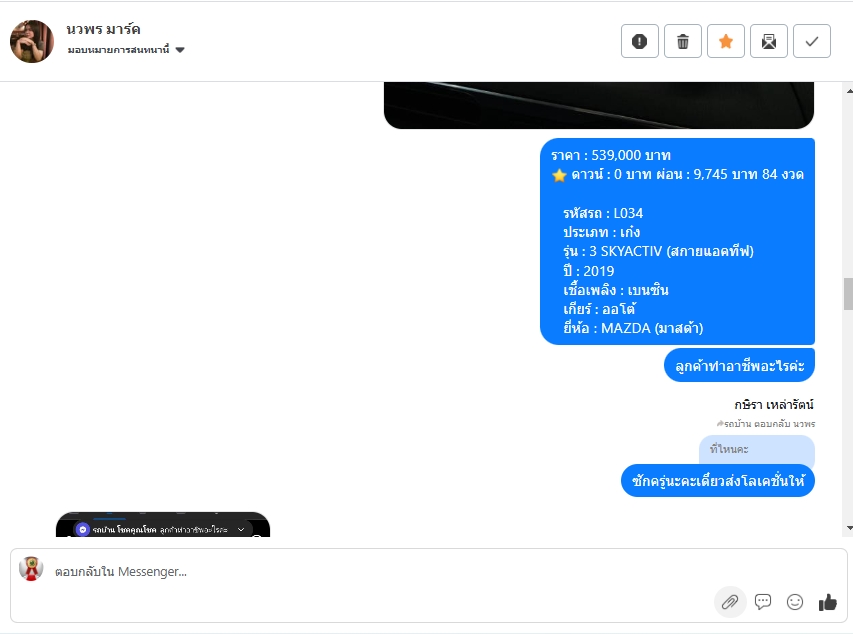
Task: Open the car photo at top
Action: [x=599, y=106]
